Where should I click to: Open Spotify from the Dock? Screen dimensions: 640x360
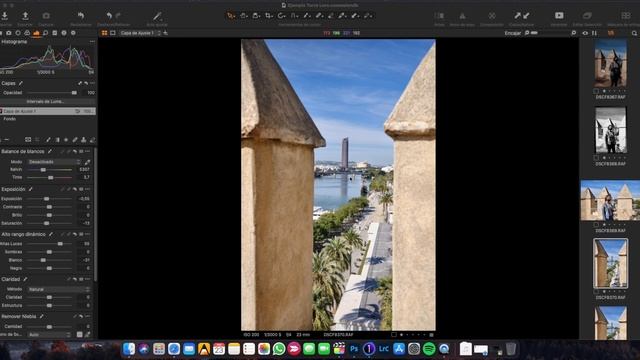(429, 349)
